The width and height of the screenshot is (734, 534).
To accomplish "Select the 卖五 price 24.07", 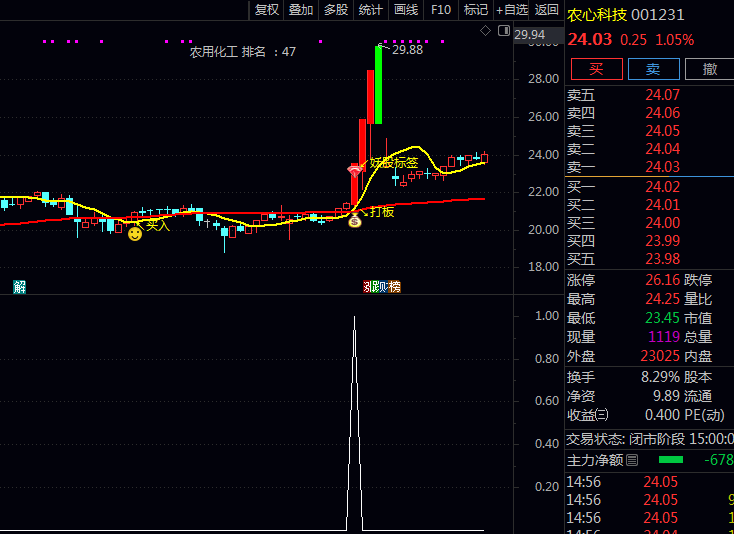I will 662,95.
